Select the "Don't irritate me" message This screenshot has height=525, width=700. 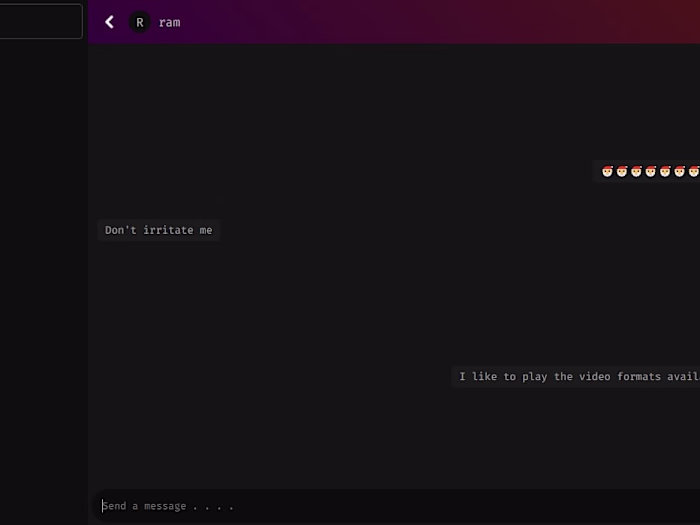tap(158, 230)
